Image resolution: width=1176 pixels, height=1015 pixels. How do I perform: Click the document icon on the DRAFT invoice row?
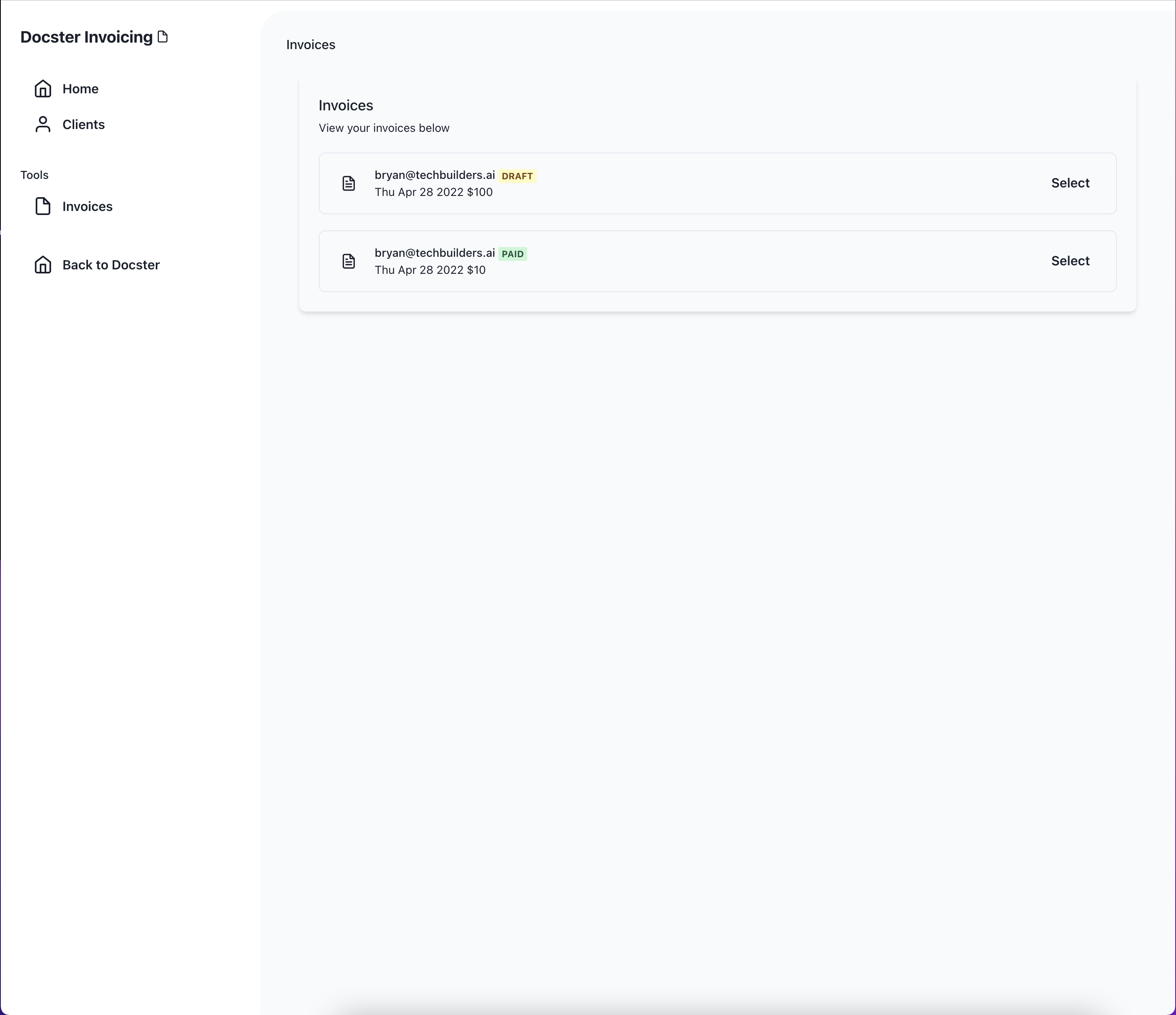pos(348,183)
